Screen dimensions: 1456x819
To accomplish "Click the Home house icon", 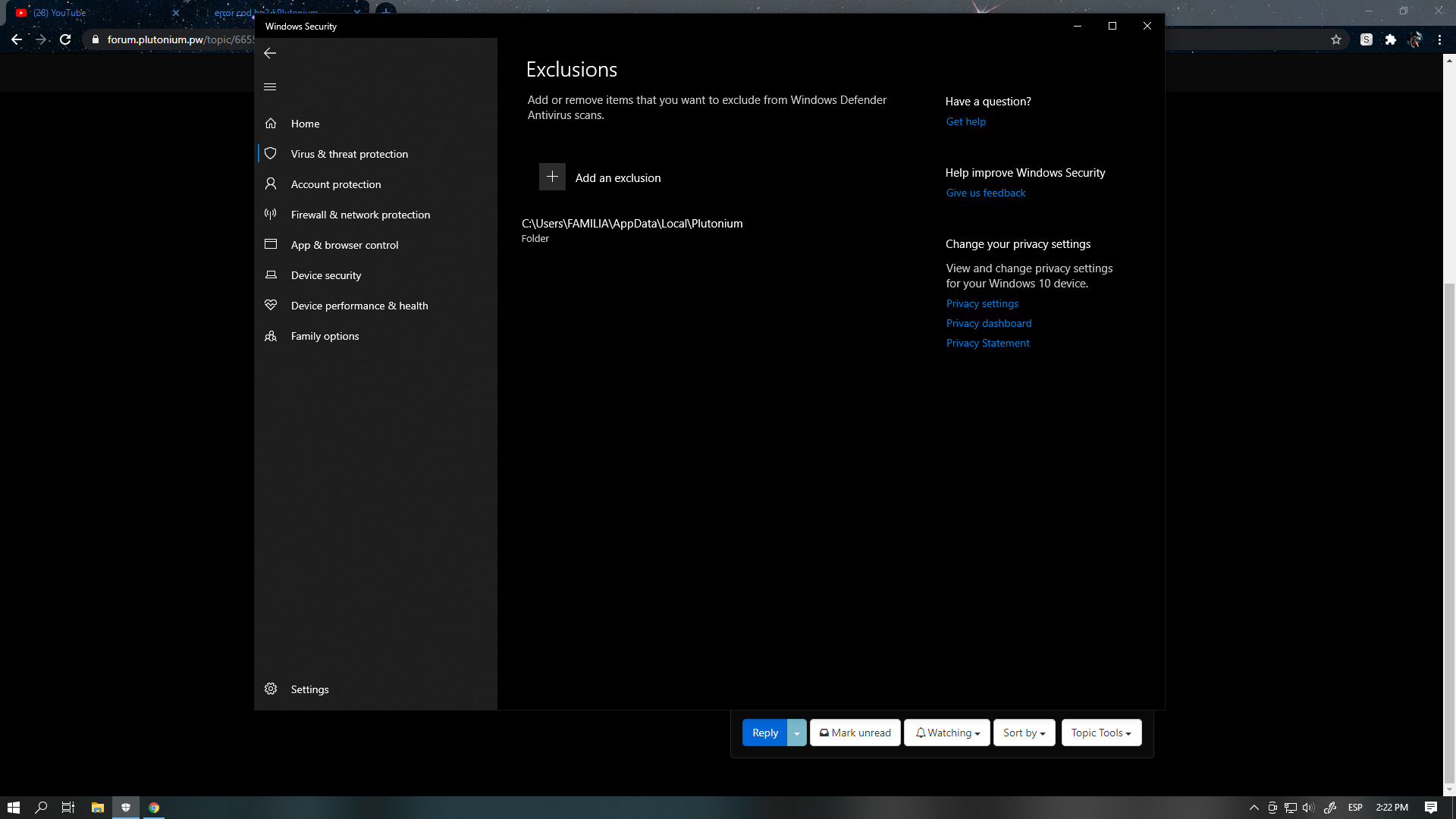I will (271, 123).
